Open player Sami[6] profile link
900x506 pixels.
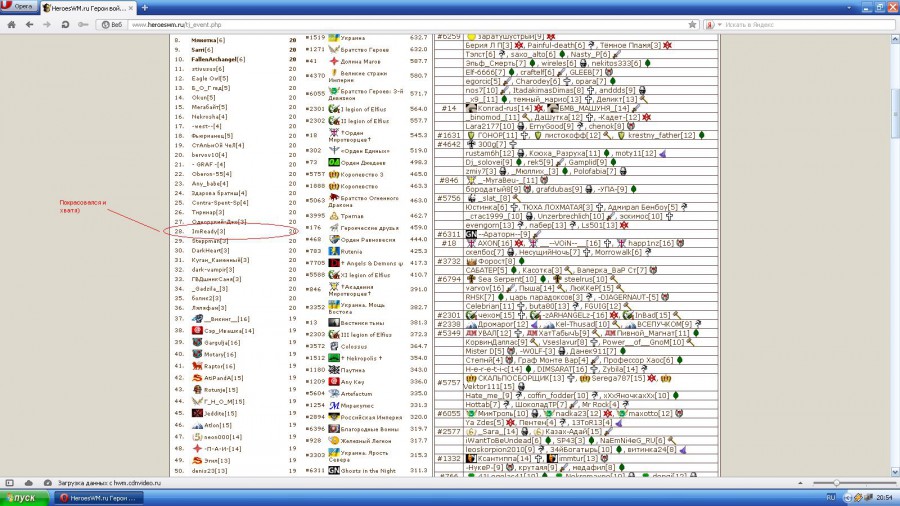click(202, 50)
